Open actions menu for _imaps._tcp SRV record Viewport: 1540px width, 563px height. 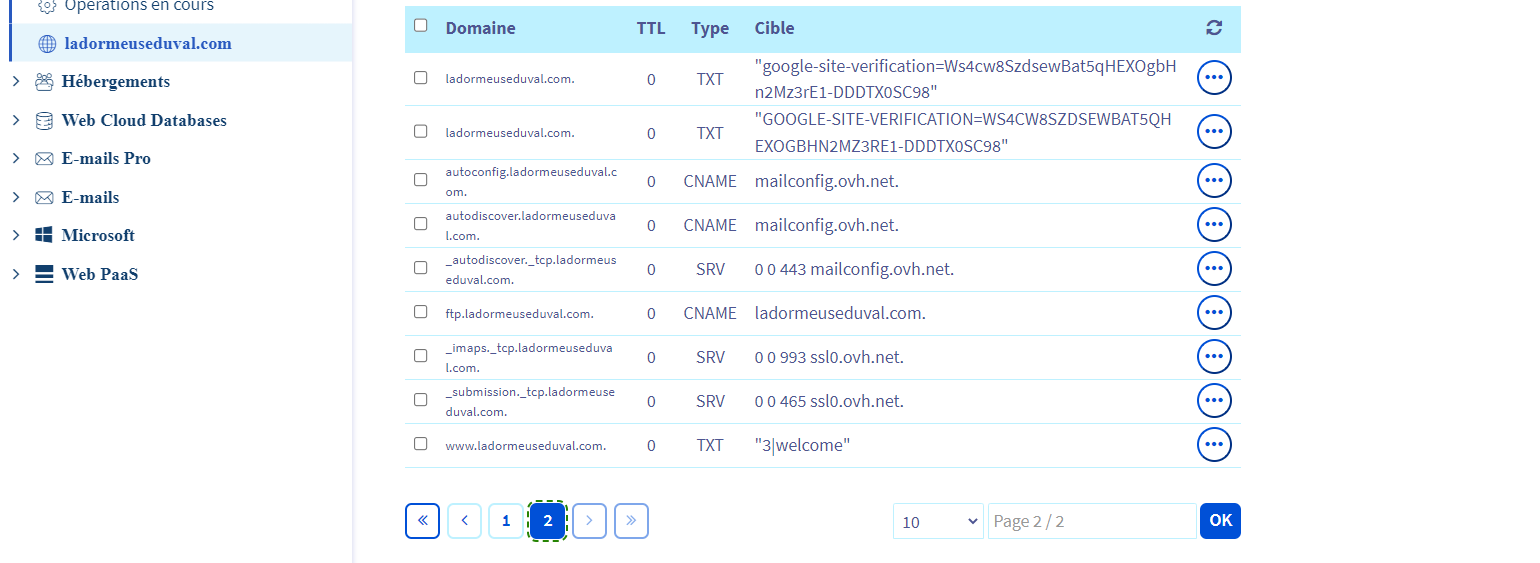pos(1214,357)
